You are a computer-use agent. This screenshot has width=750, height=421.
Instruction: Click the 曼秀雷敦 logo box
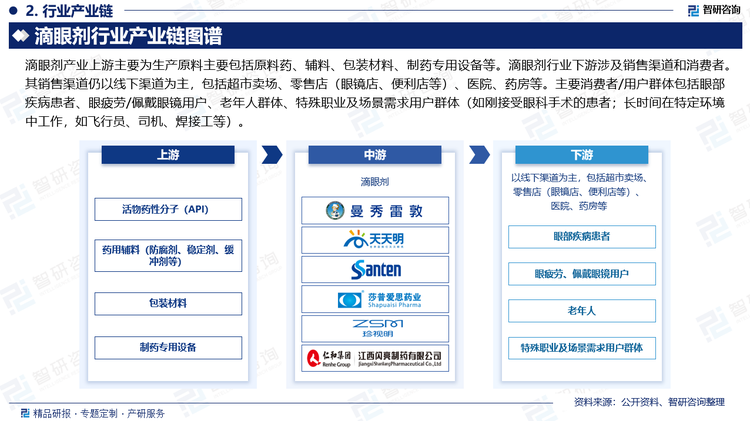coord(375,210)
